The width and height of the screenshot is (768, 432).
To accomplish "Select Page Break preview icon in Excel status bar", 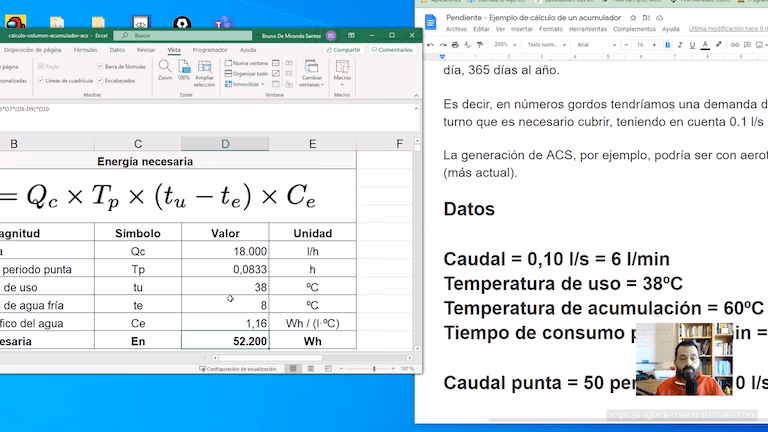I will [x=328, y=368].
